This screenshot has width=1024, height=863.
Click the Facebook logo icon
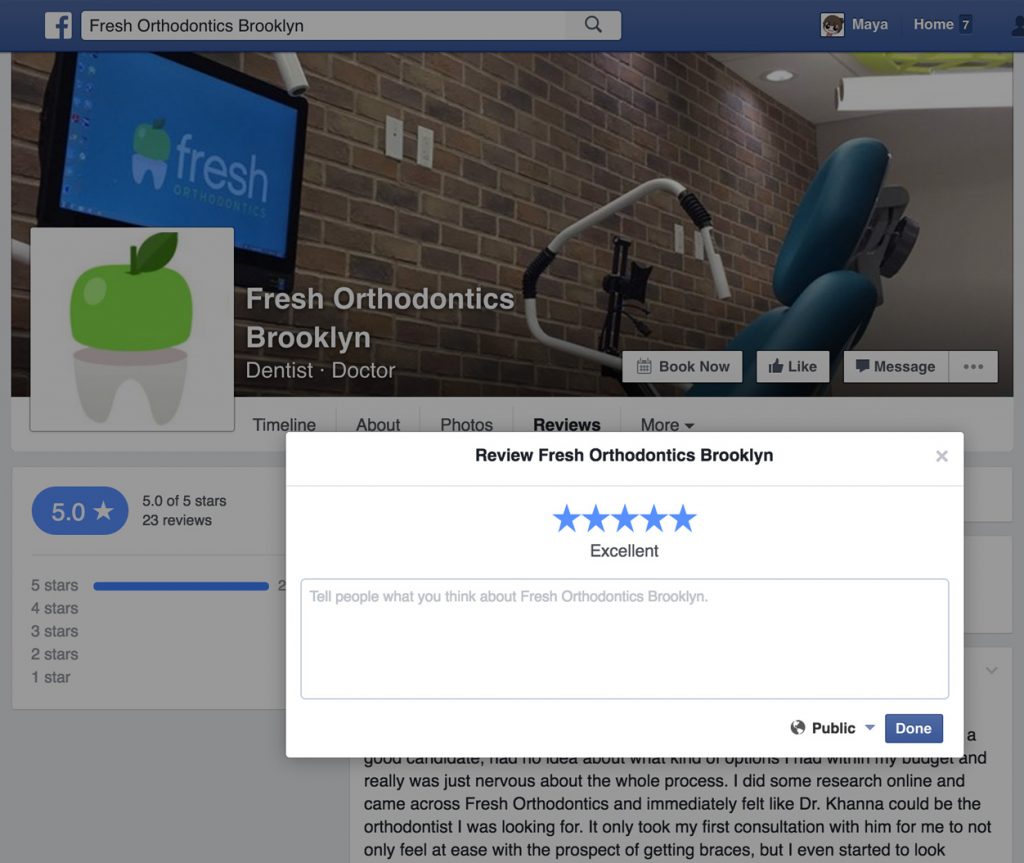[x=58, y=25]
